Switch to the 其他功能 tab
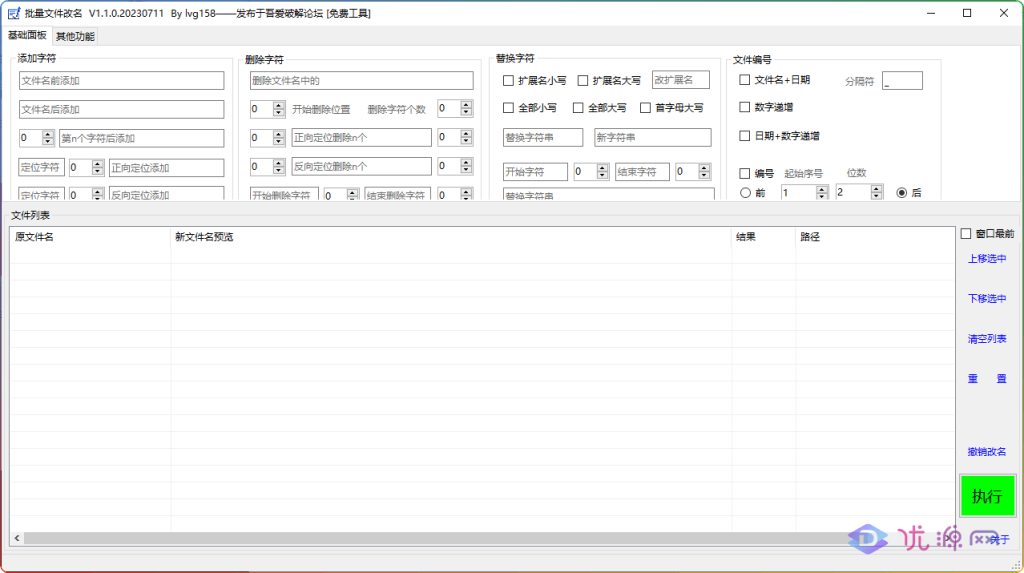 pos(75,37)
